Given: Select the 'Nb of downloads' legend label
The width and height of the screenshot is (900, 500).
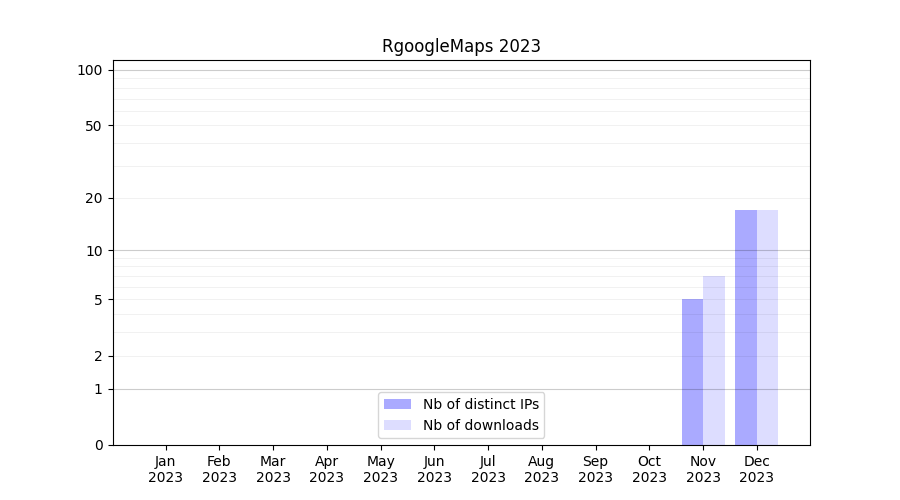Looking at the screenshot, I should point(481,425).
